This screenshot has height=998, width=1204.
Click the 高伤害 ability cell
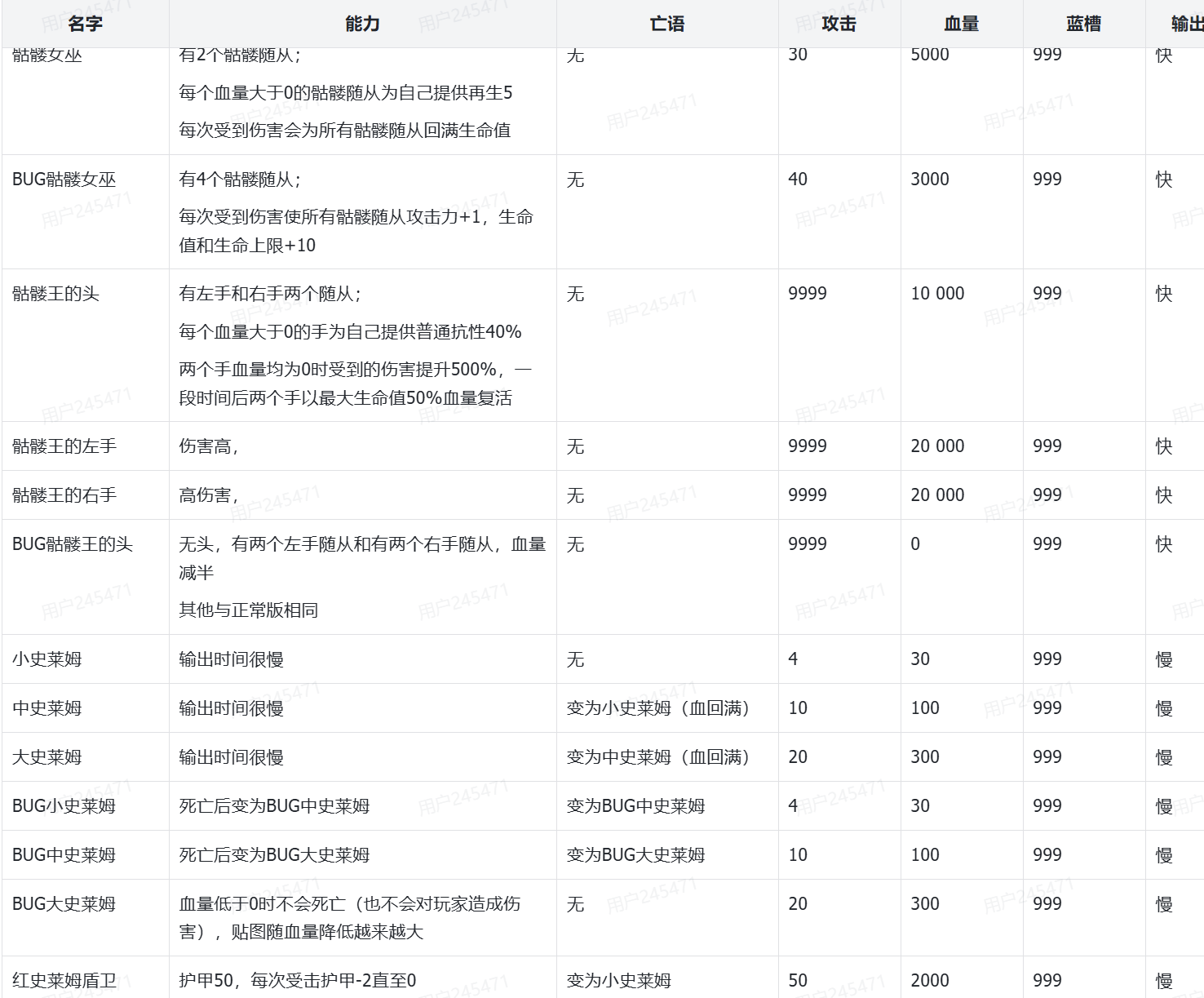coord(209,495)
